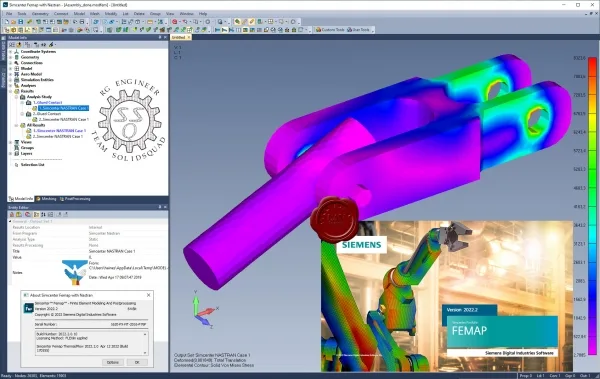Open the Help menu

point(203,14)
